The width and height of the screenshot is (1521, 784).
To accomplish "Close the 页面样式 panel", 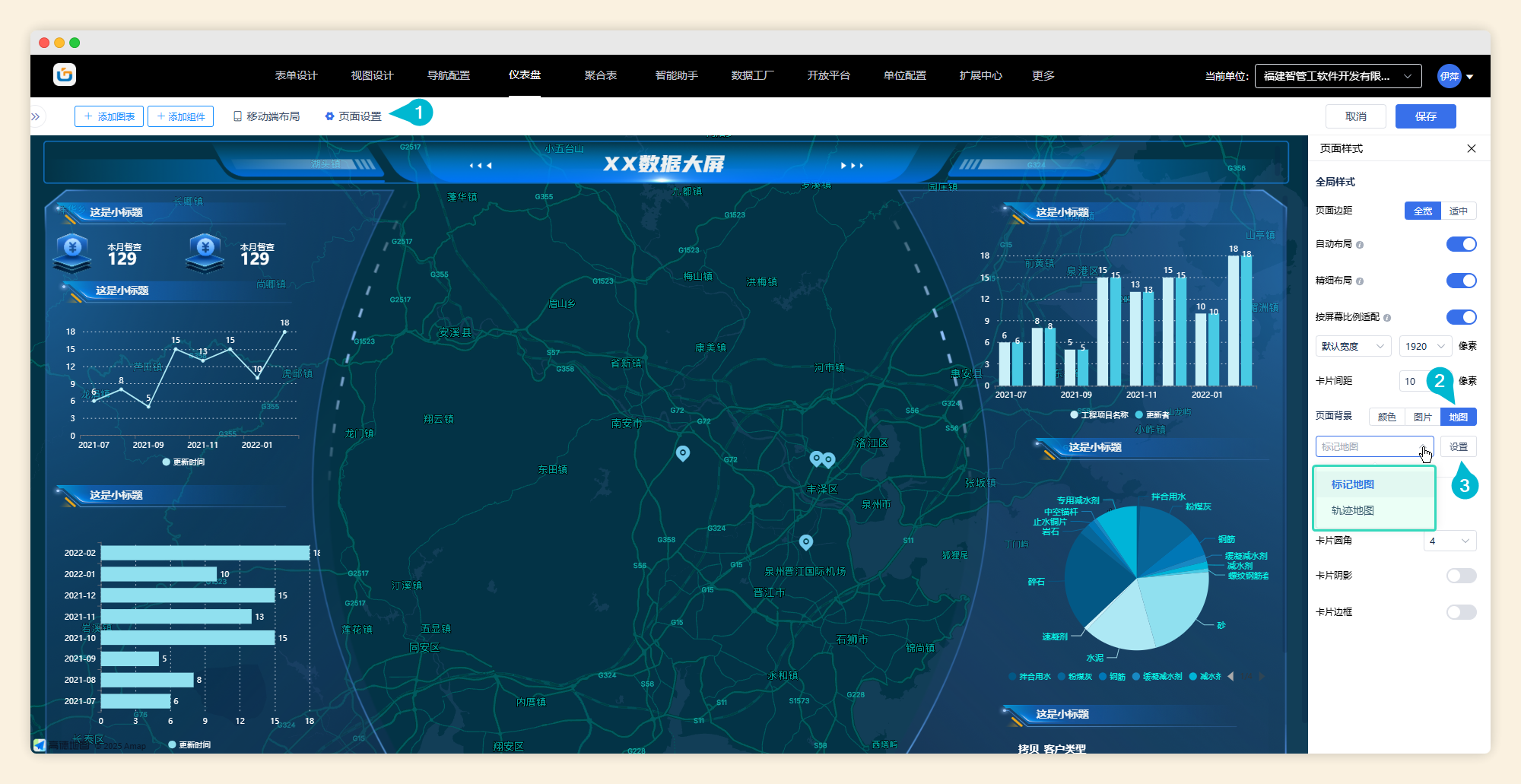I will tap(1471, 148).
